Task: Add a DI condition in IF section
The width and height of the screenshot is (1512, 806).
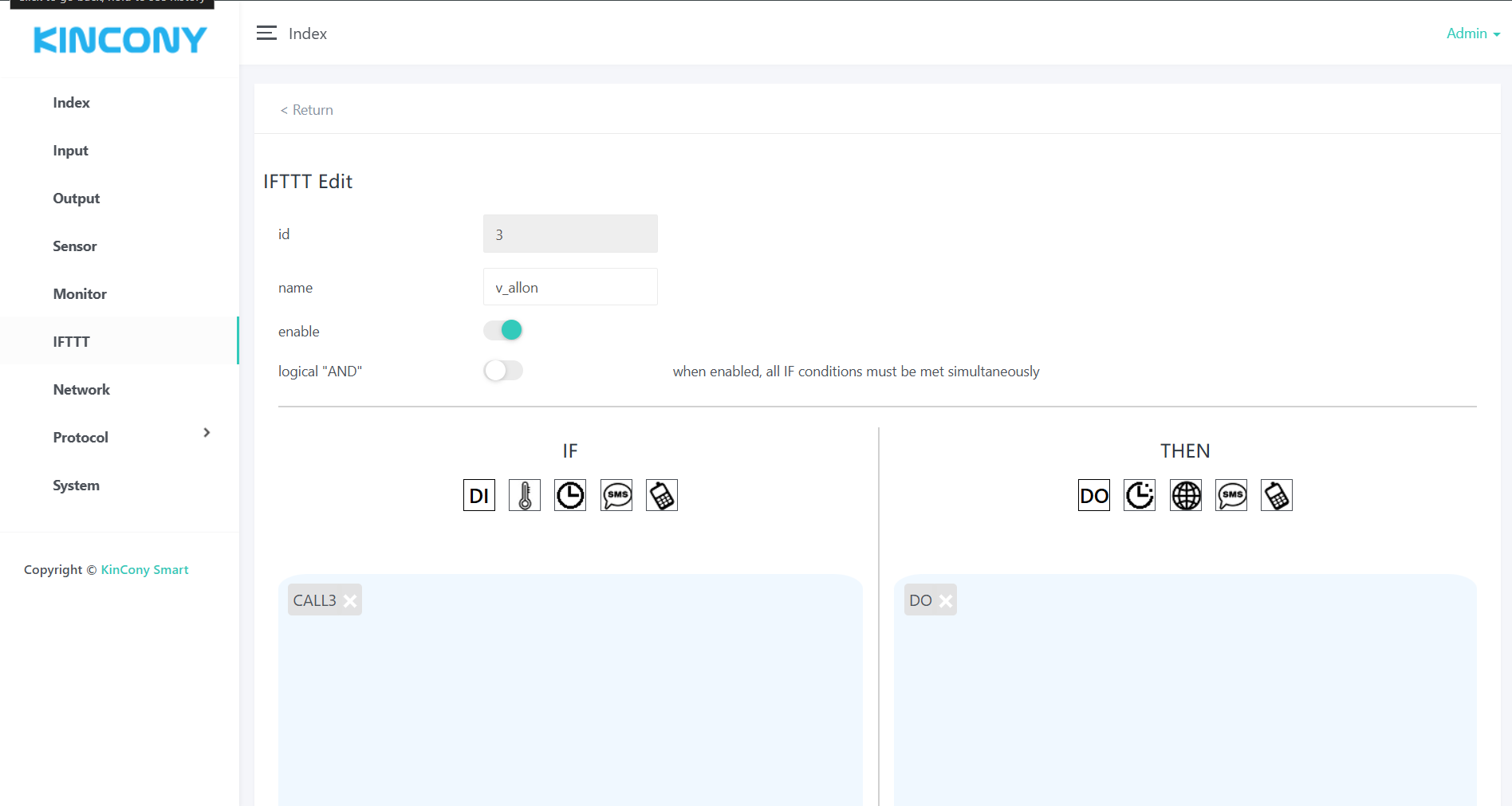Action: point(478,495)
